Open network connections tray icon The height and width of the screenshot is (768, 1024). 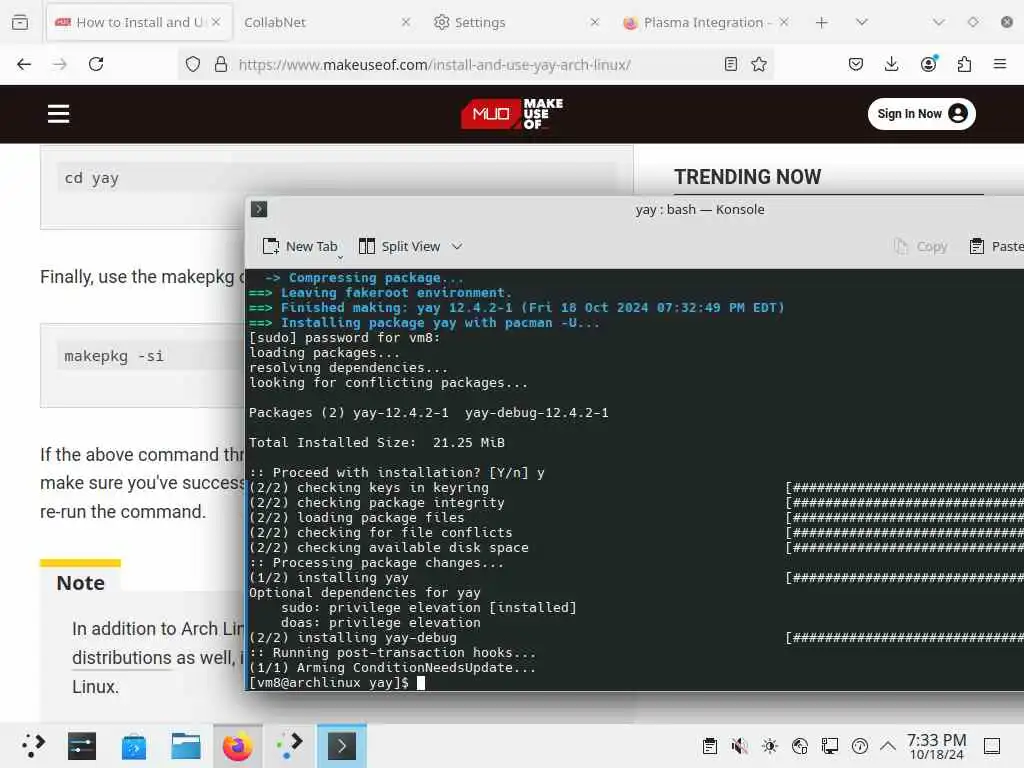(800, 746)
